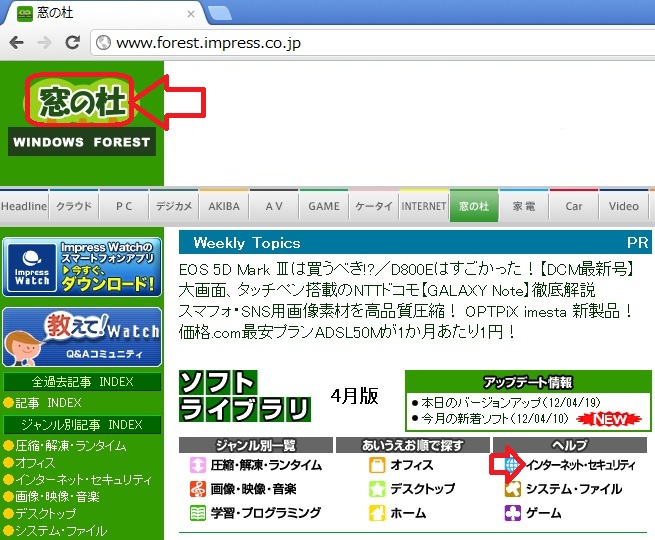Screen dimensions: 655x540
Task: Open library category 圧縮・解凍・ランタイム text link
Action: [266, 465]
